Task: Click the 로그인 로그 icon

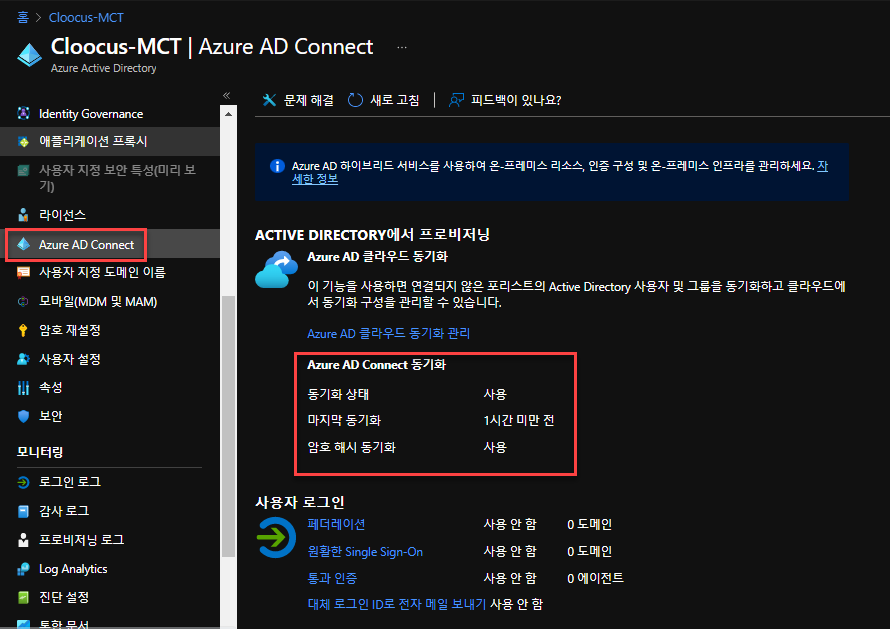Action: click(23, 483)
